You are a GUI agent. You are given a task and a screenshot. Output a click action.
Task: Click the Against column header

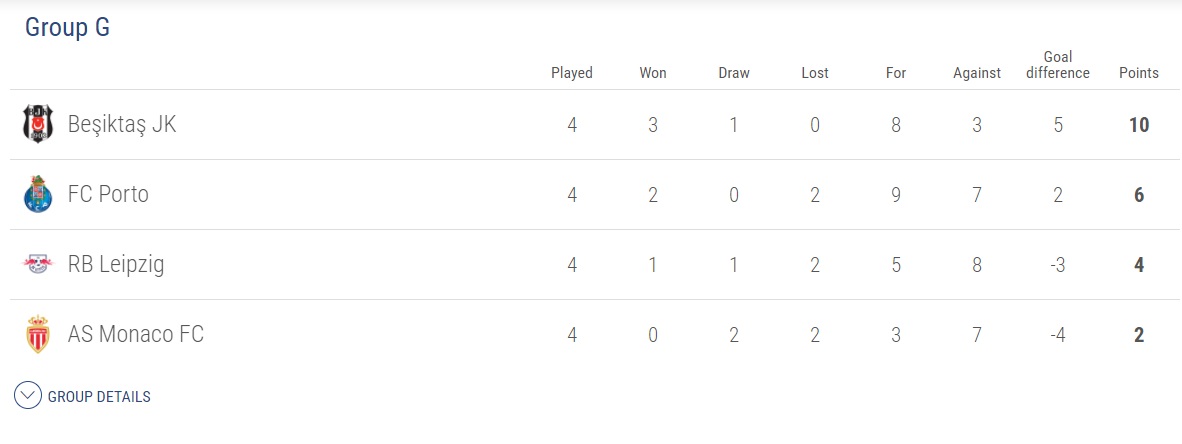[x=977, y=73]
